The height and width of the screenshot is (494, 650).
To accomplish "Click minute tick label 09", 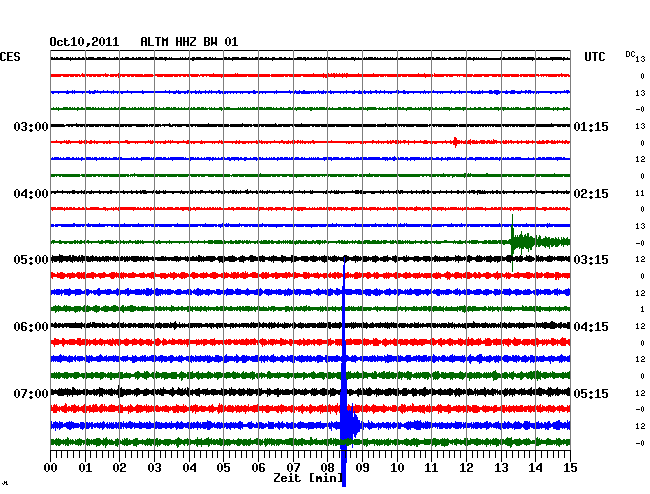I will [362, 467].
